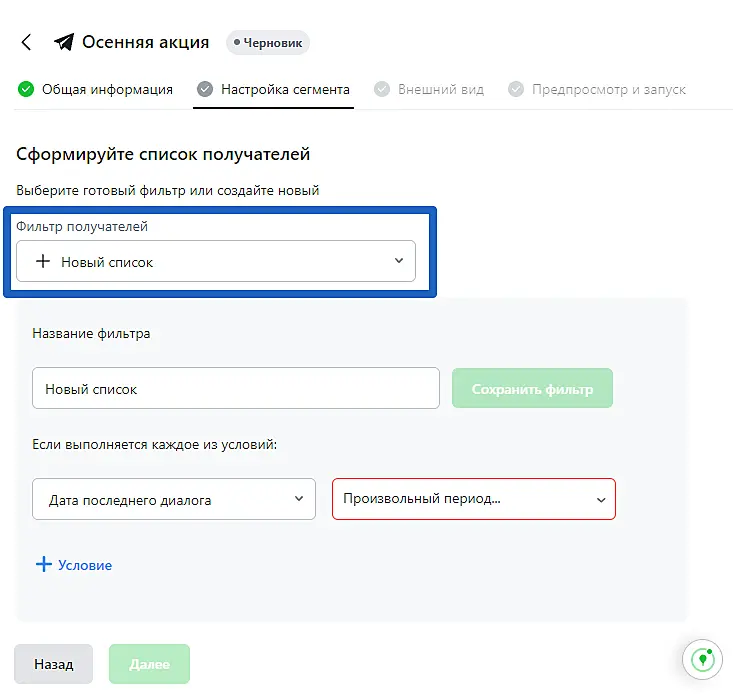
Task: Click the back arrow icon
Action: click(27, 42)
